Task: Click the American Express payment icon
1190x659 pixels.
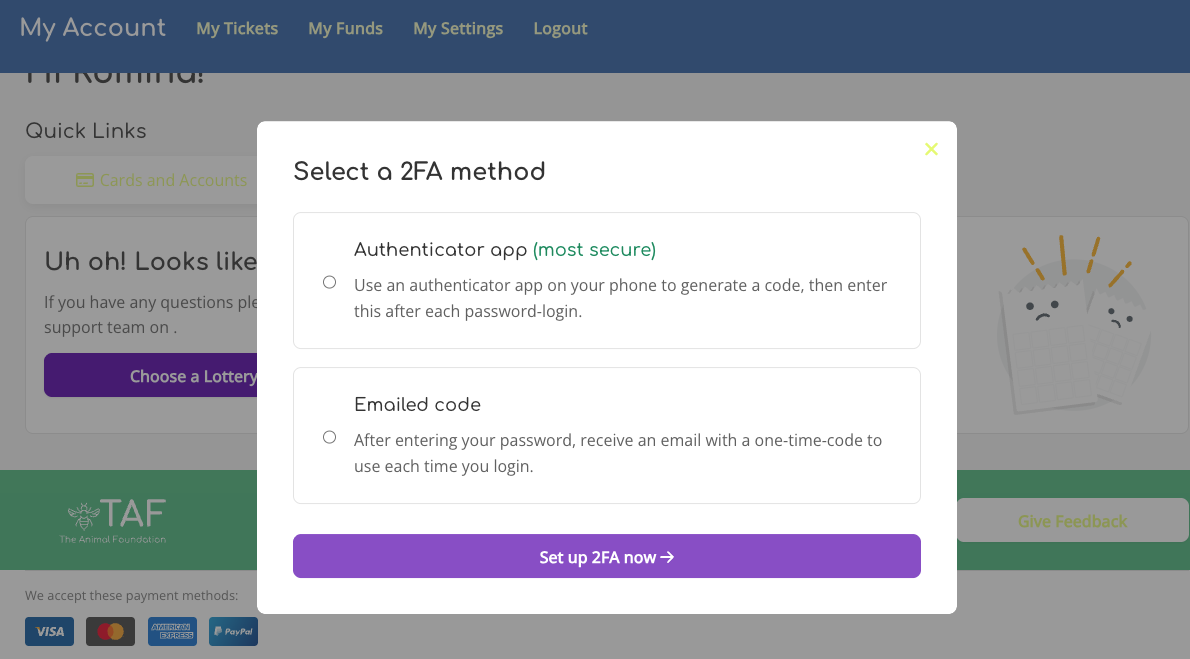Action: (172, 631)
